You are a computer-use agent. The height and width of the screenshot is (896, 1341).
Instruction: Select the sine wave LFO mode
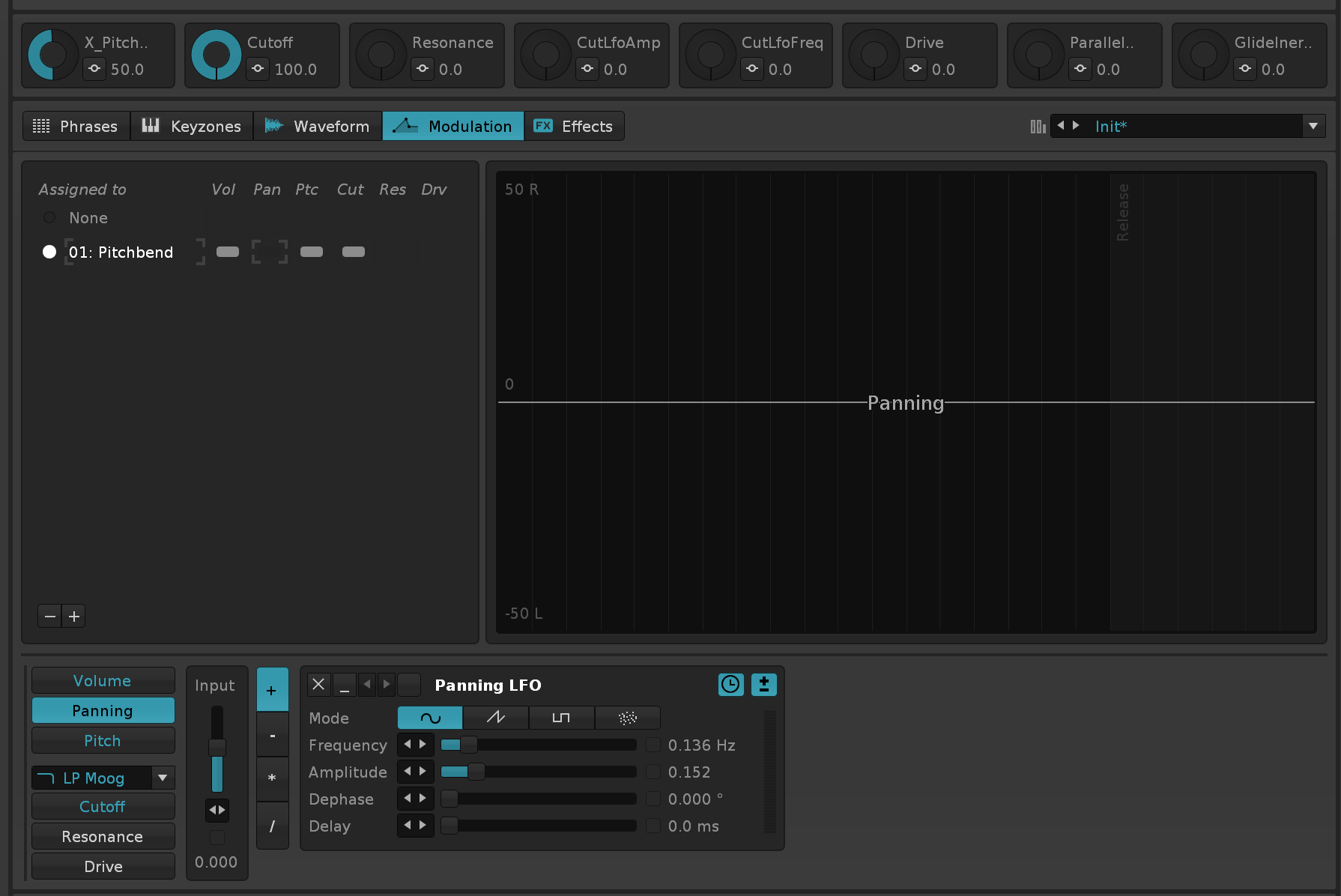tap(430, 718)
